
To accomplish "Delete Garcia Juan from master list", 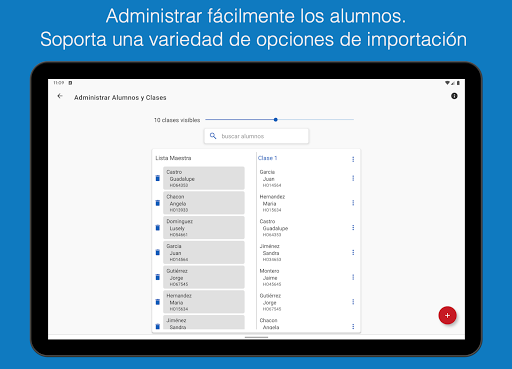I will [158, 252].
